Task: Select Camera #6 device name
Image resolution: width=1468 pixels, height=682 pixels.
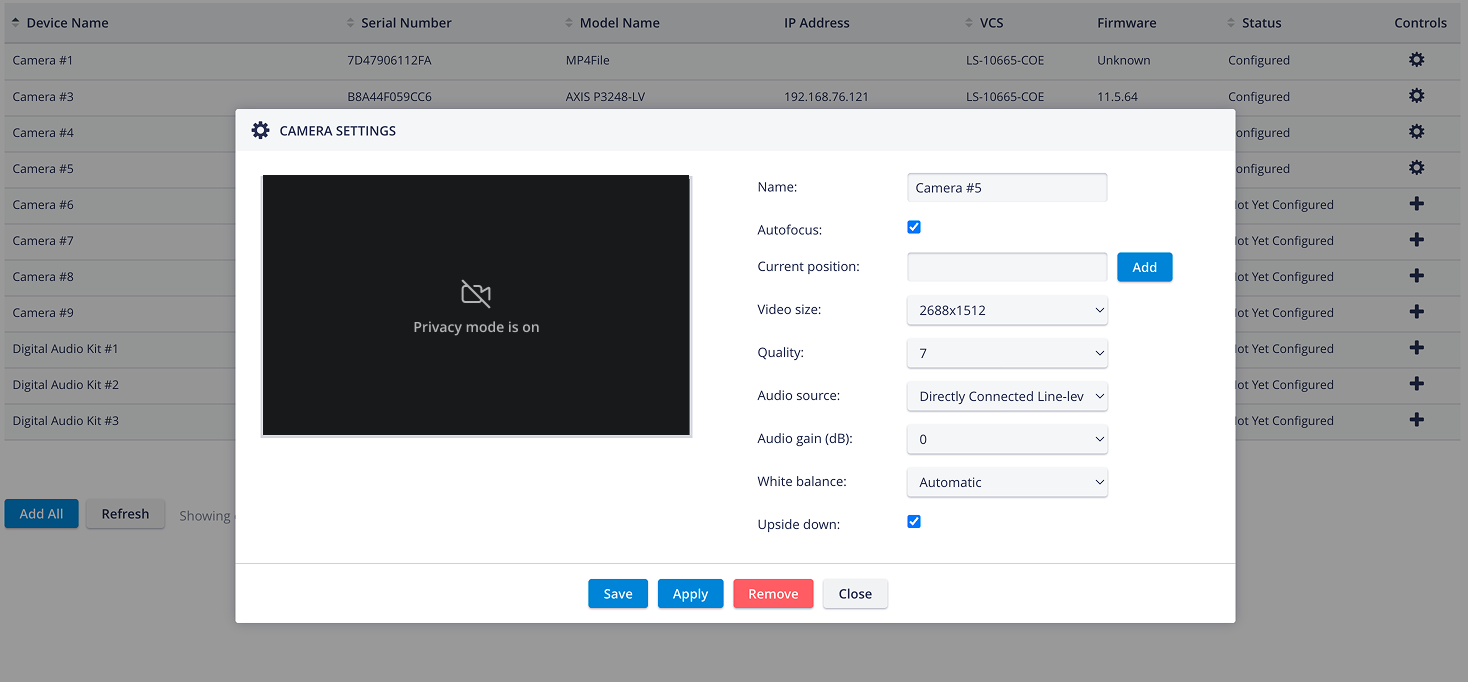Action: (43, 204)
